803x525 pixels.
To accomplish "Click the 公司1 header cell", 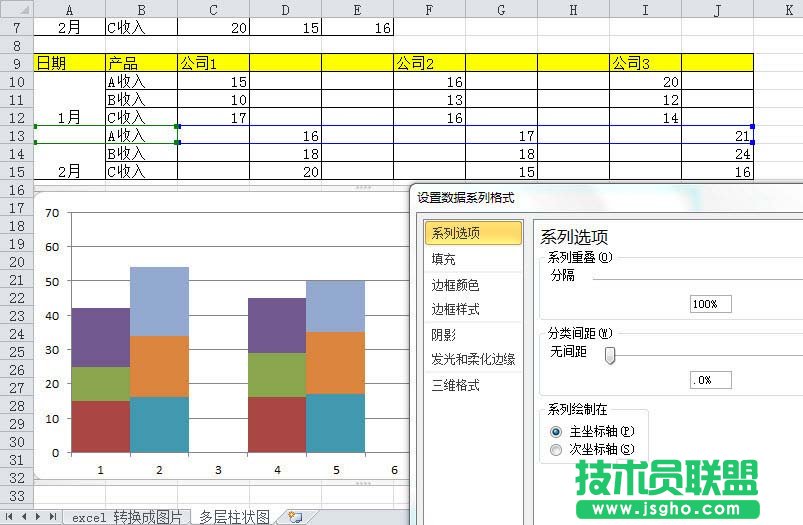I will [214, 63].
